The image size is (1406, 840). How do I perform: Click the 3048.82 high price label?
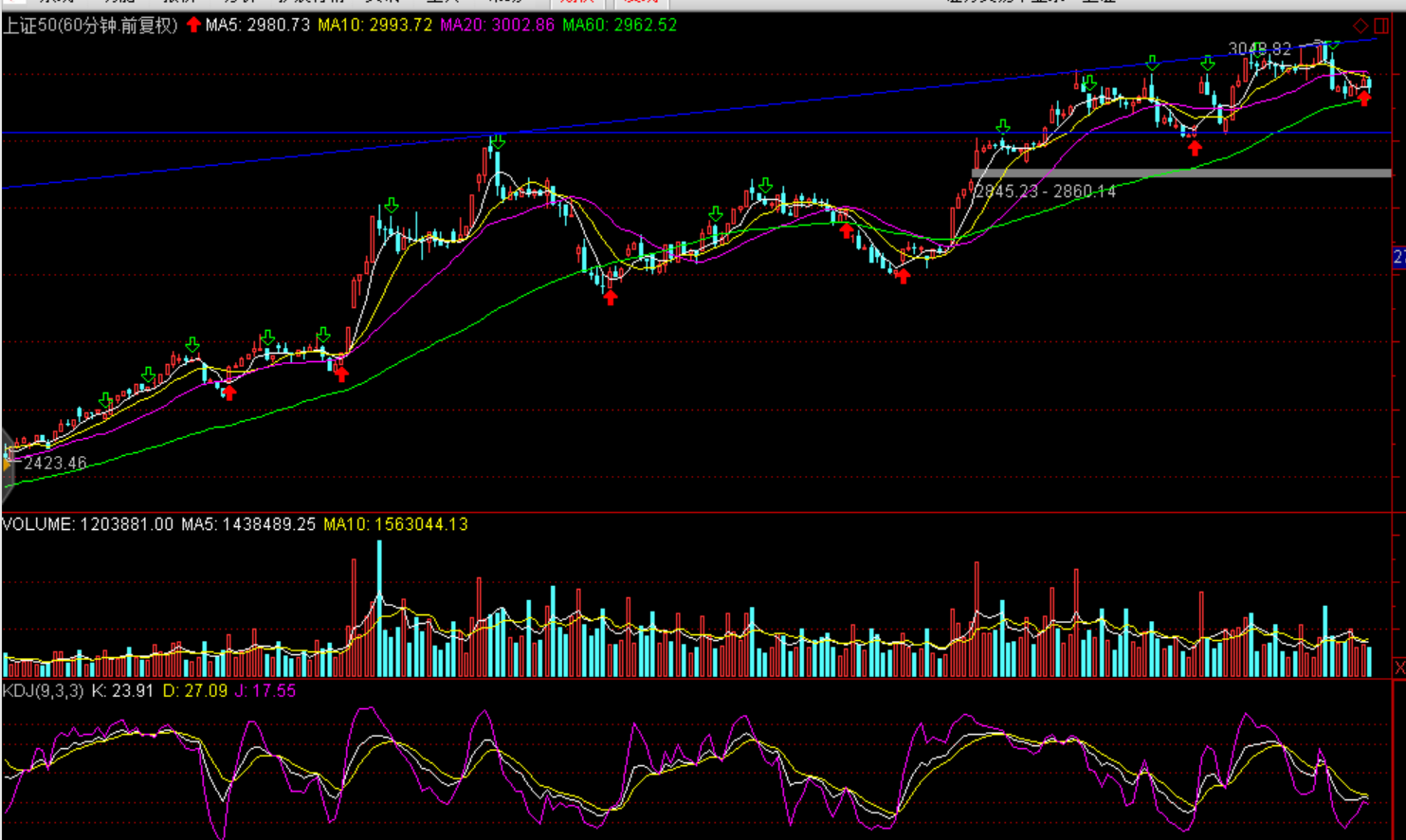point(1259,48)
